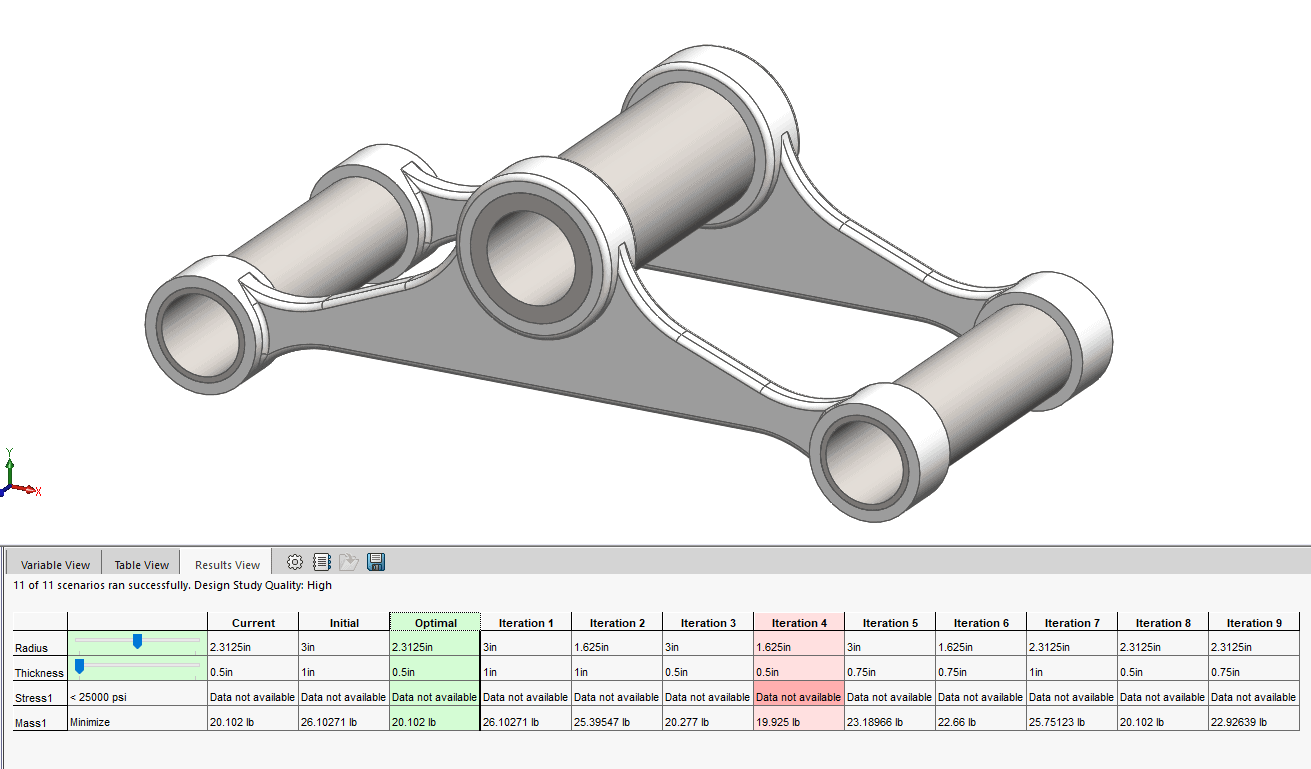Select the Optimal column header

(x=435, y=623)
